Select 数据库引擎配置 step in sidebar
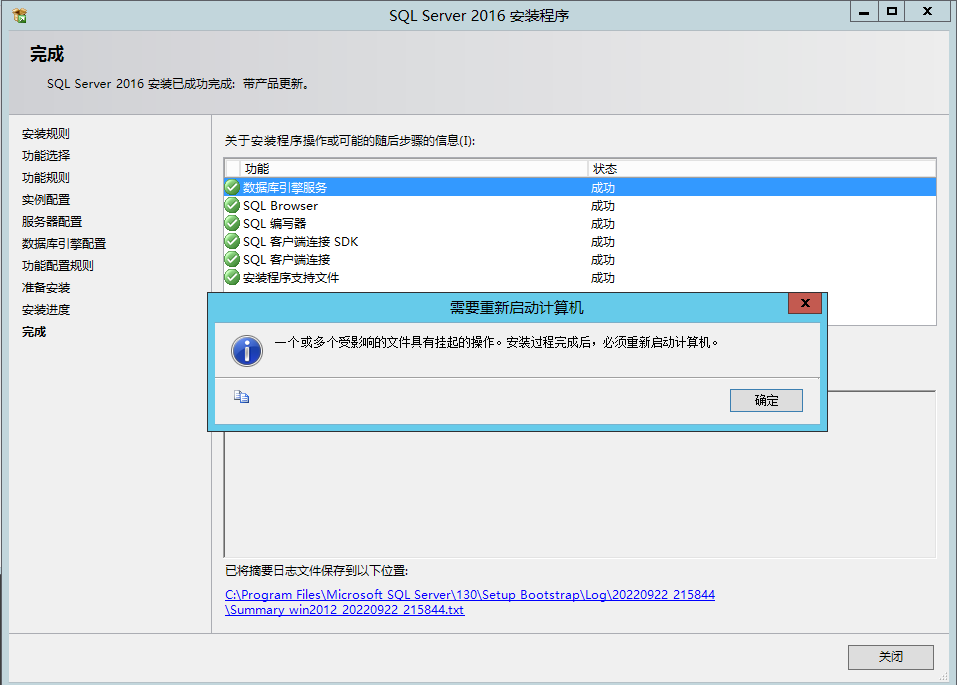 64,244
